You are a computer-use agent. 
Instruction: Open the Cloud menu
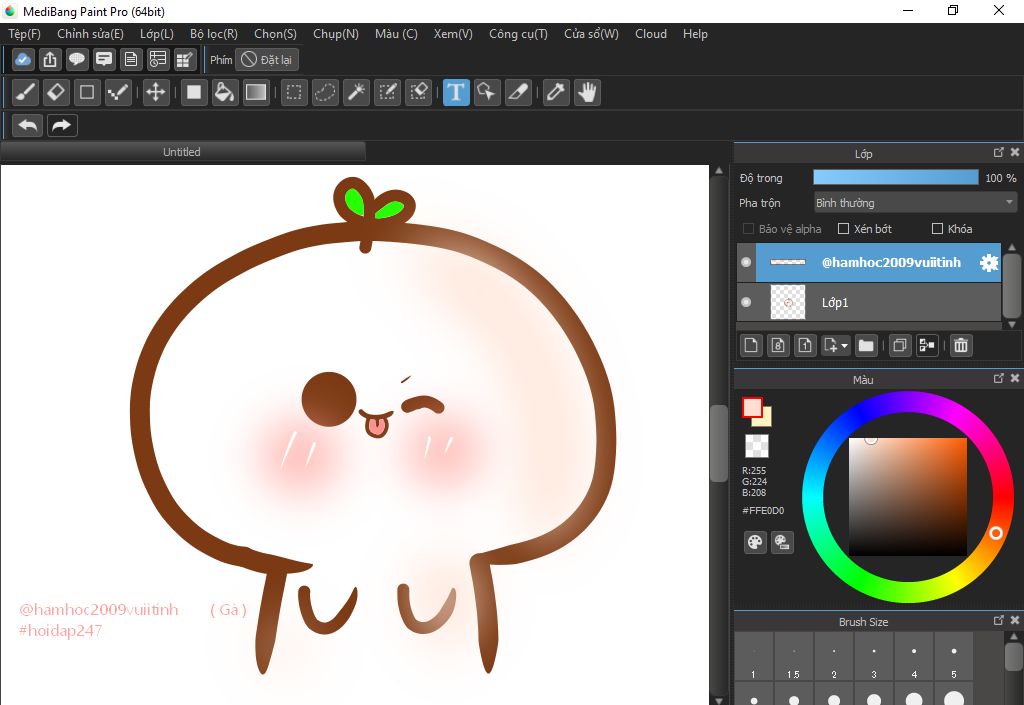point(650,34)
